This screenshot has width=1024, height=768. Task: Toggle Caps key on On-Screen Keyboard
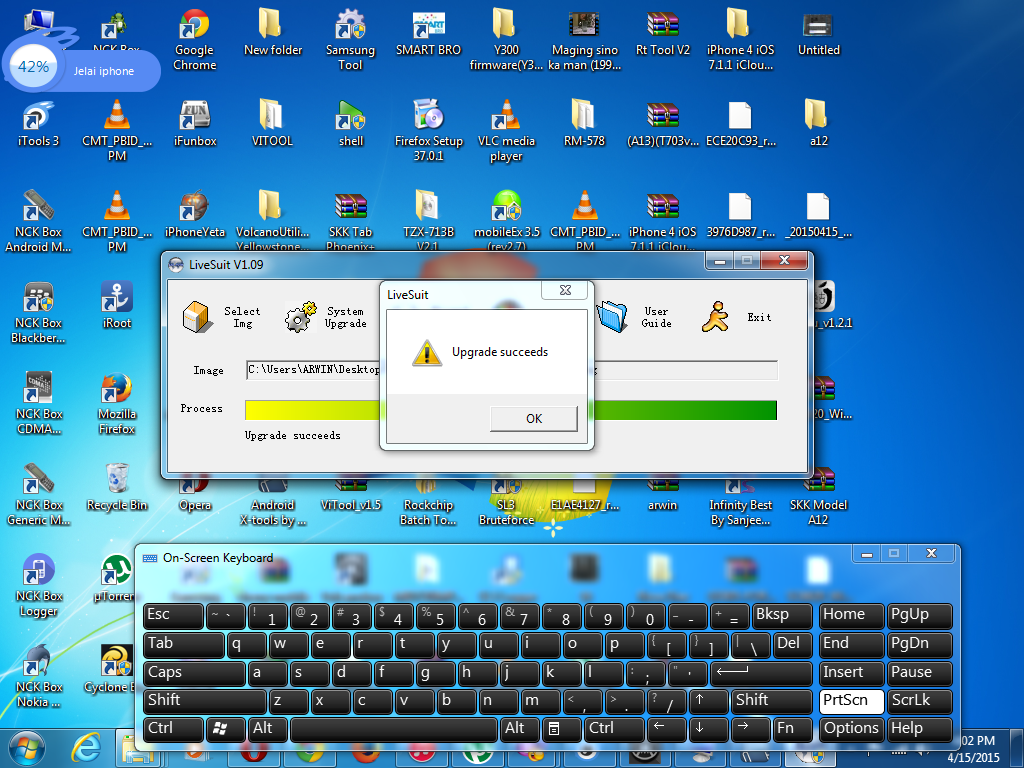(x=193, y=672)
